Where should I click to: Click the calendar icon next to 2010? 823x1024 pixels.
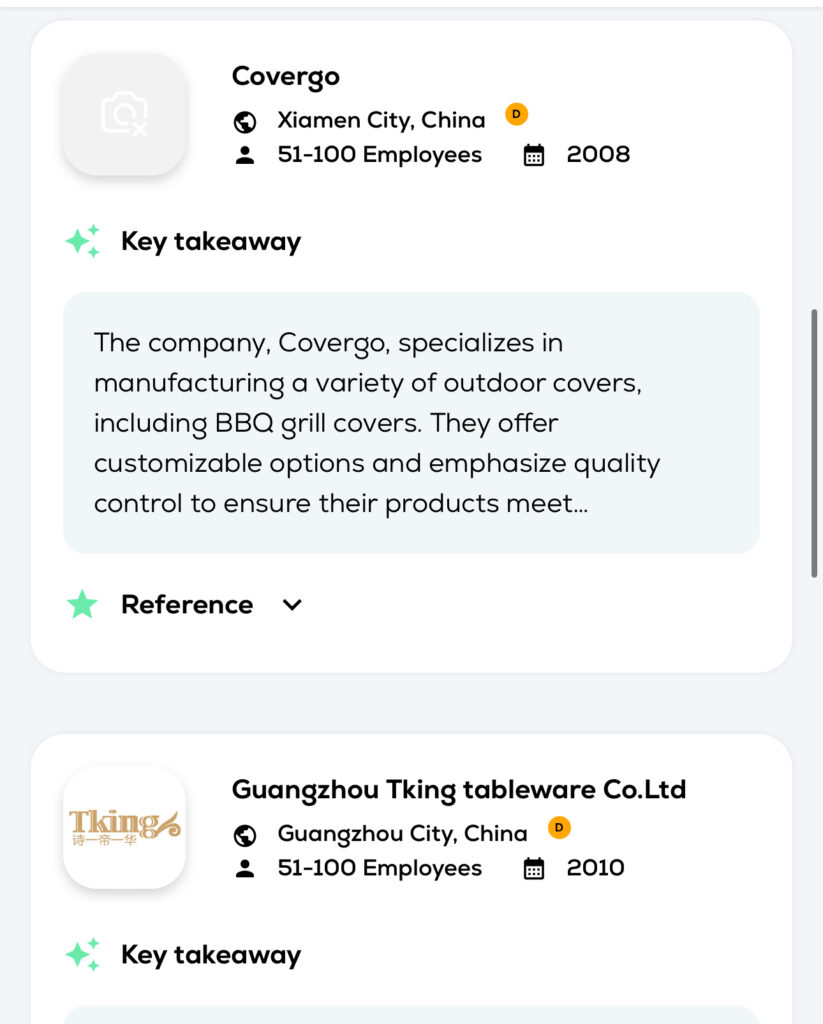pos(534,868)
